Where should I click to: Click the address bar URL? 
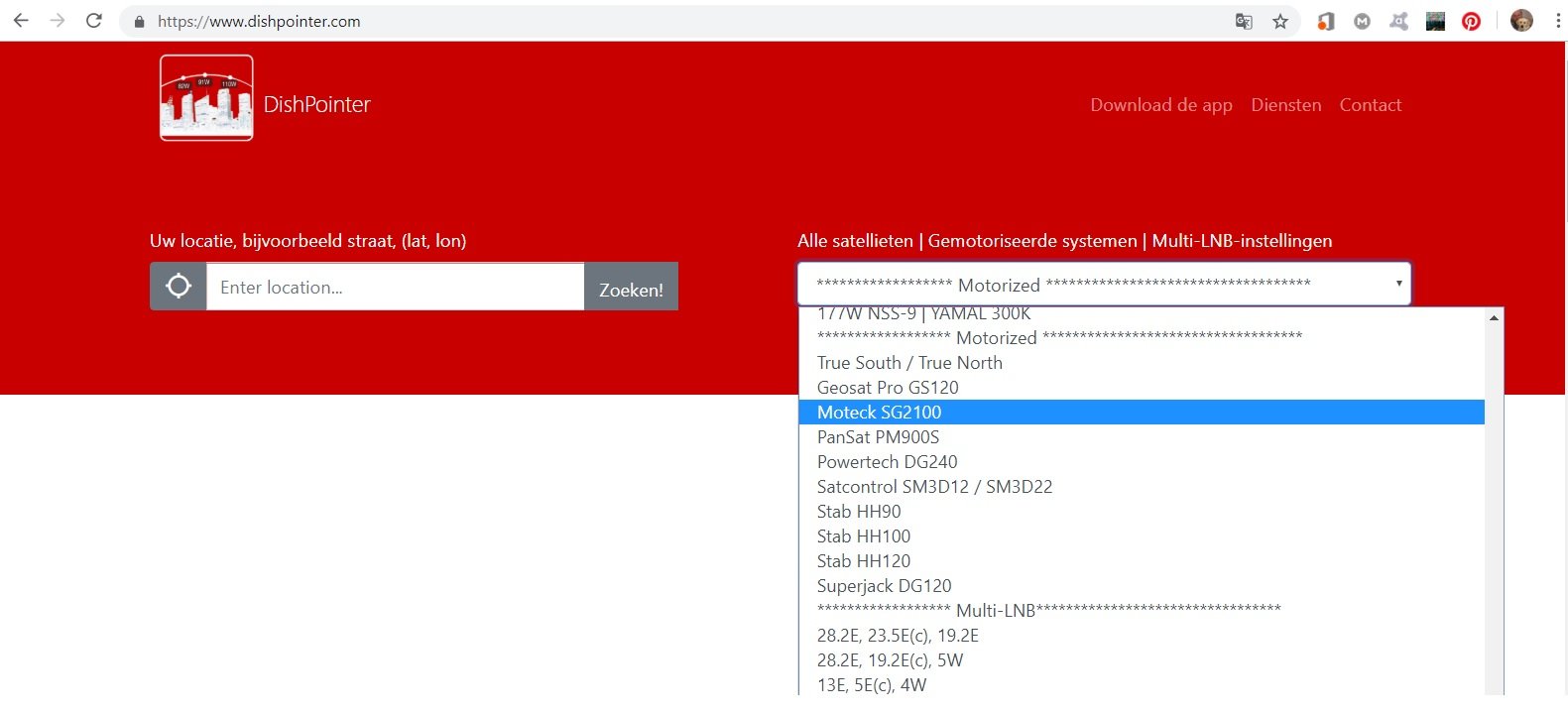click(259, 22)
